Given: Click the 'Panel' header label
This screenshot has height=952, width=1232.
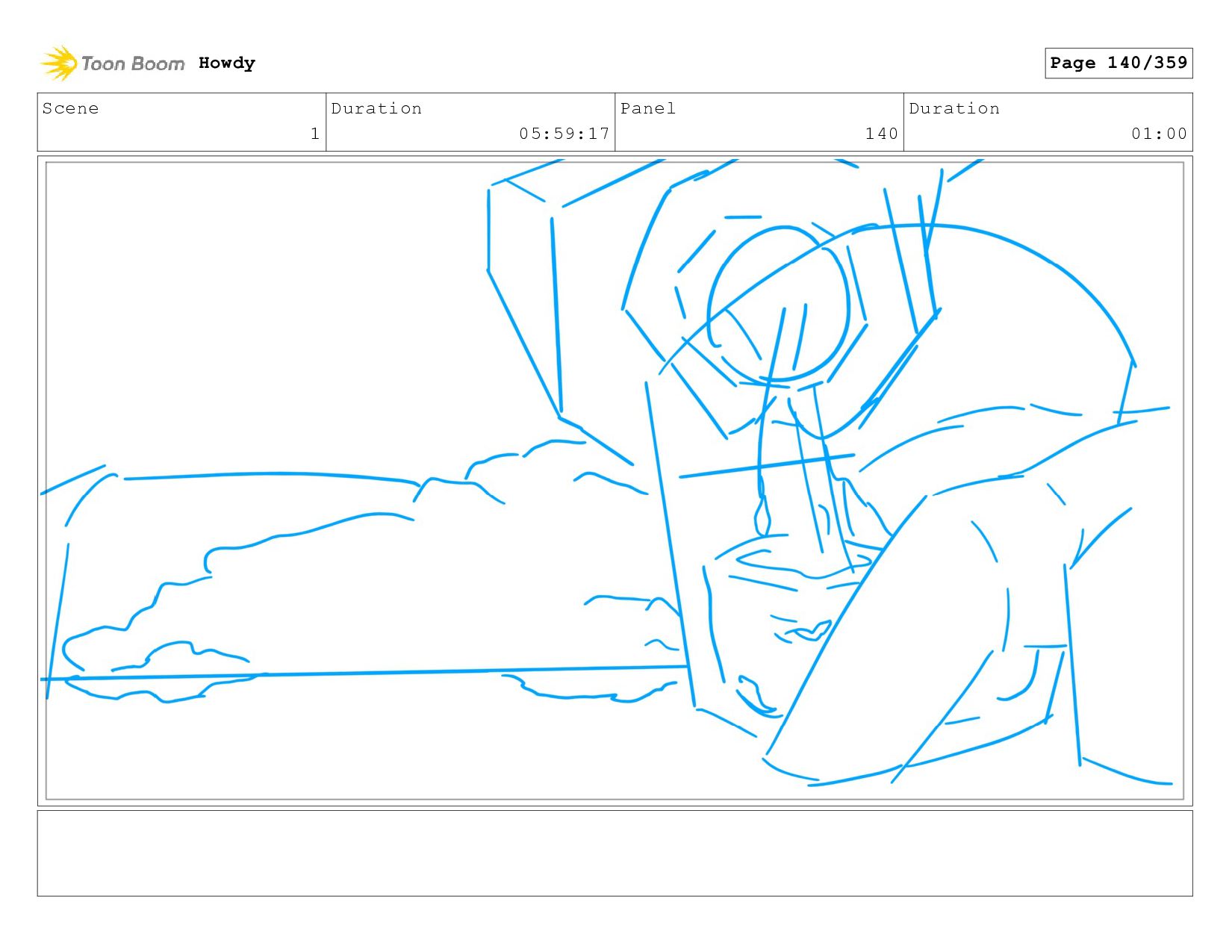Looking at the screenshot, I should (648, 108).
